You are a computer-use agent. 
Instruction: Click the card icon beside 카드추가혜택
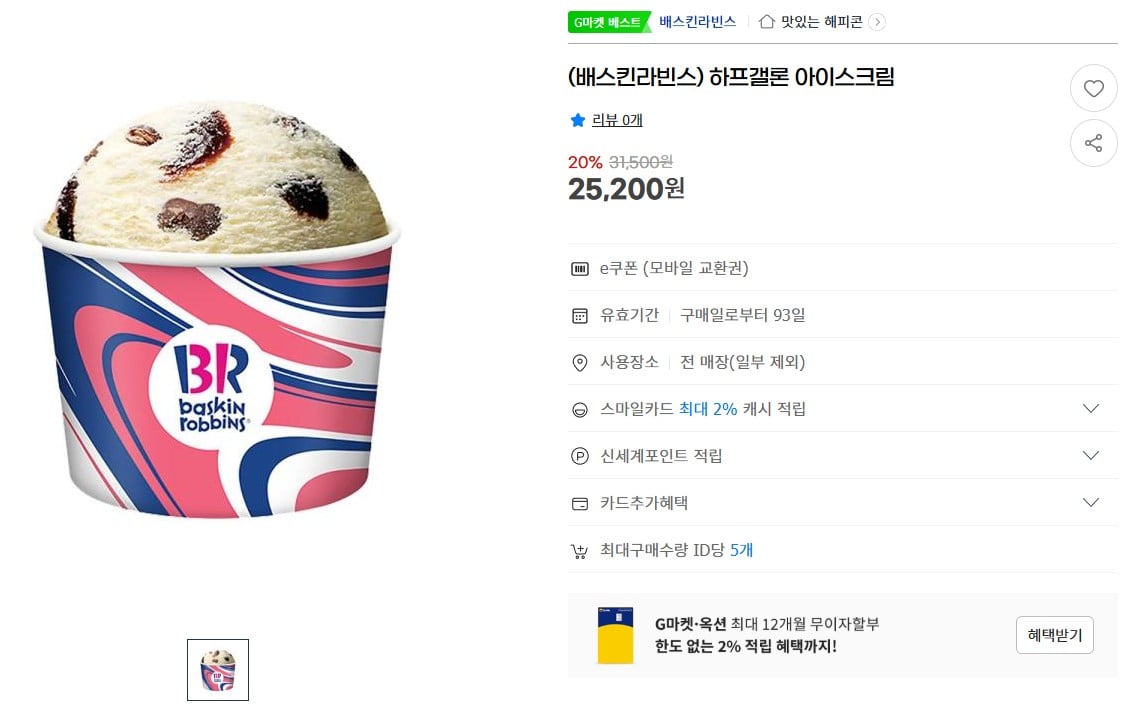580,502
